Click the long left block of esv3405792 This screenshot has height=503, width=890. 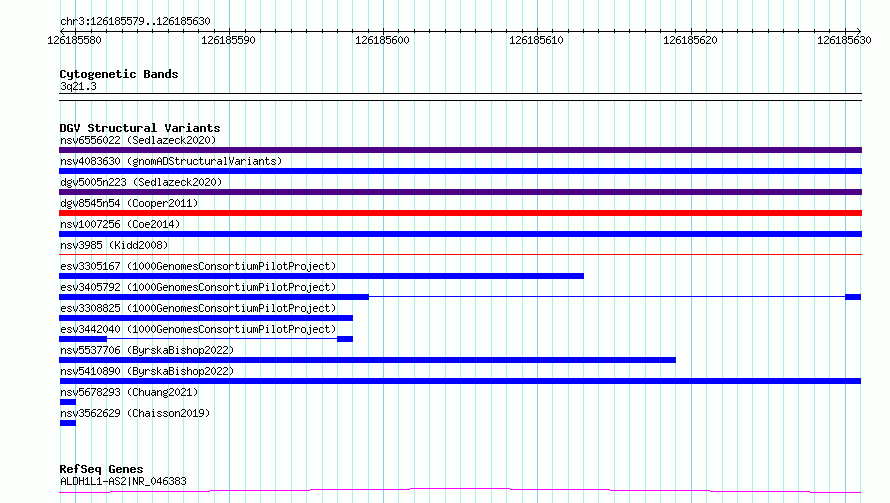(x=214, y=297)
